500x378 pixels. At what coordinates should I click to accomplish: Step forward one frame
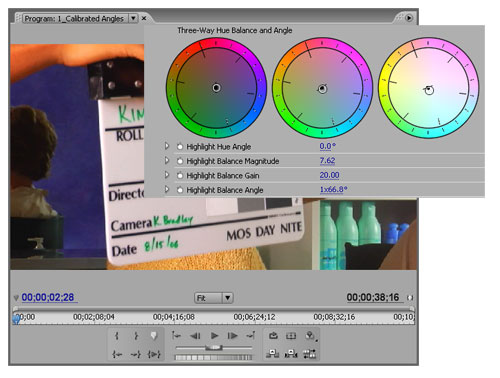(232, 336)
